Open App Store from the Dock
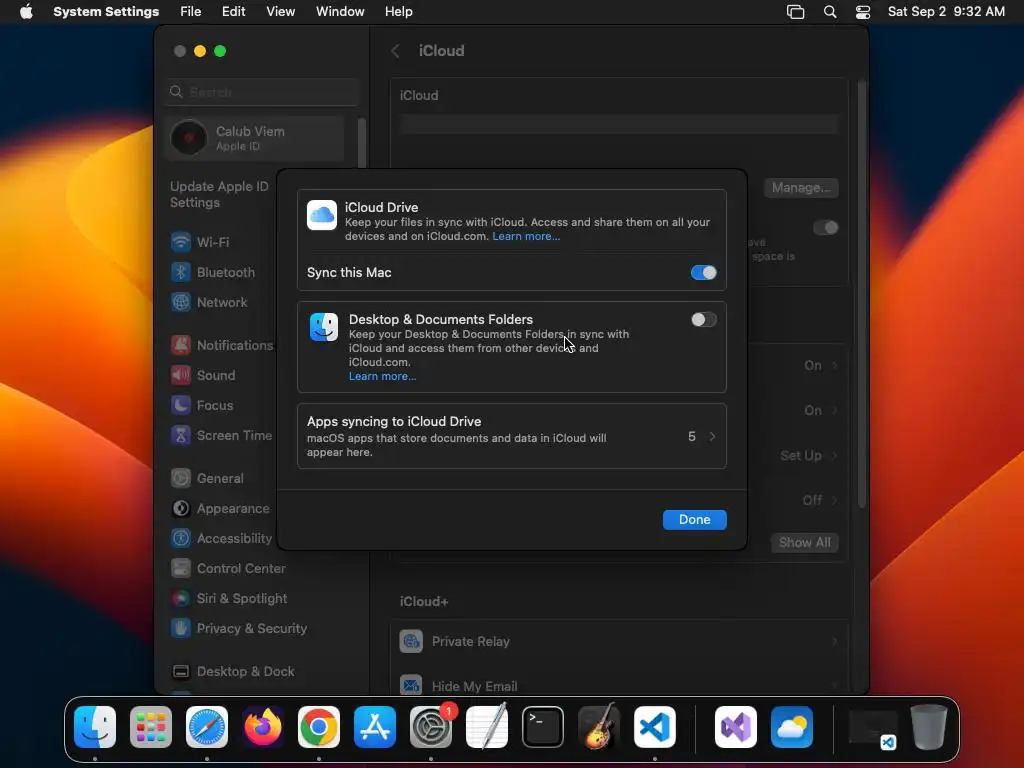The height and width of the screenshot is (768, 1024). pyautogui.click(x=375, y=726)
